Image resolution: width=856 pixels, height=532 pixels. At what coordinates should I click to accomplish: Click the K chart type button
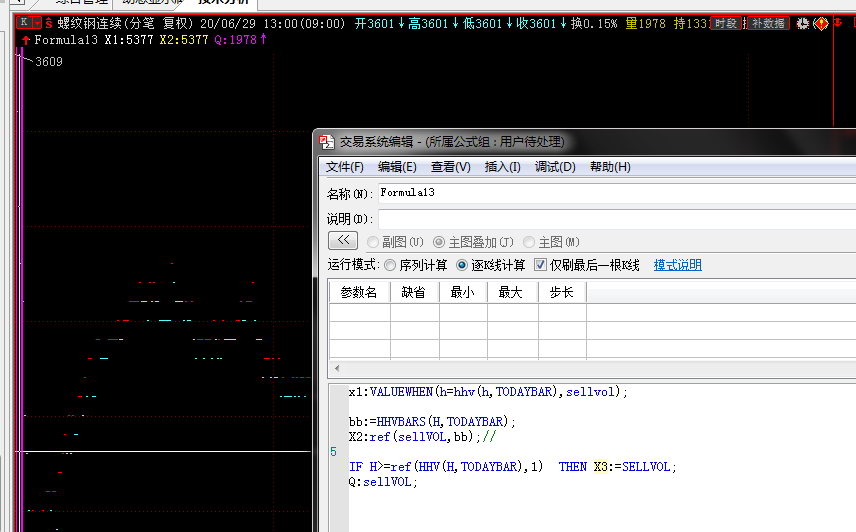pyautogui.click(x=24, y=23)
